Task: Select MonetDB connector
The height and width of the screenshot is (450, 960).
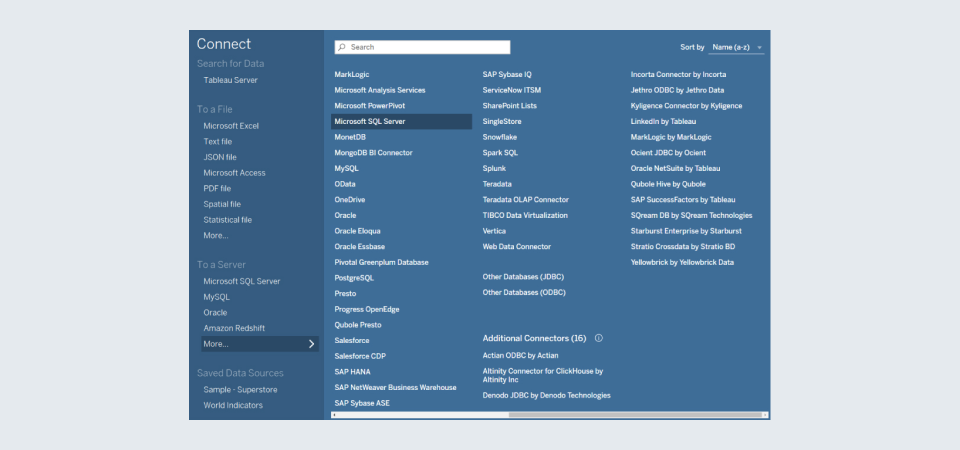Action: pyautogui.click(x=350, y=137)
